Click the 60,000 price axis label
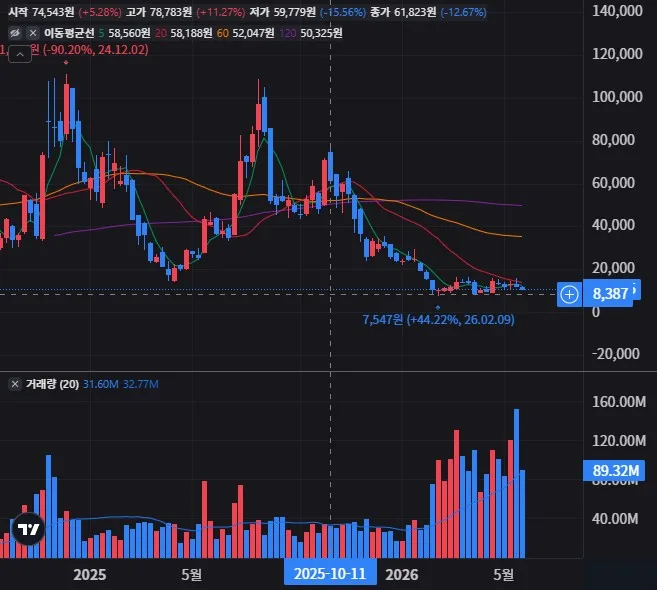 coord(613,183)
